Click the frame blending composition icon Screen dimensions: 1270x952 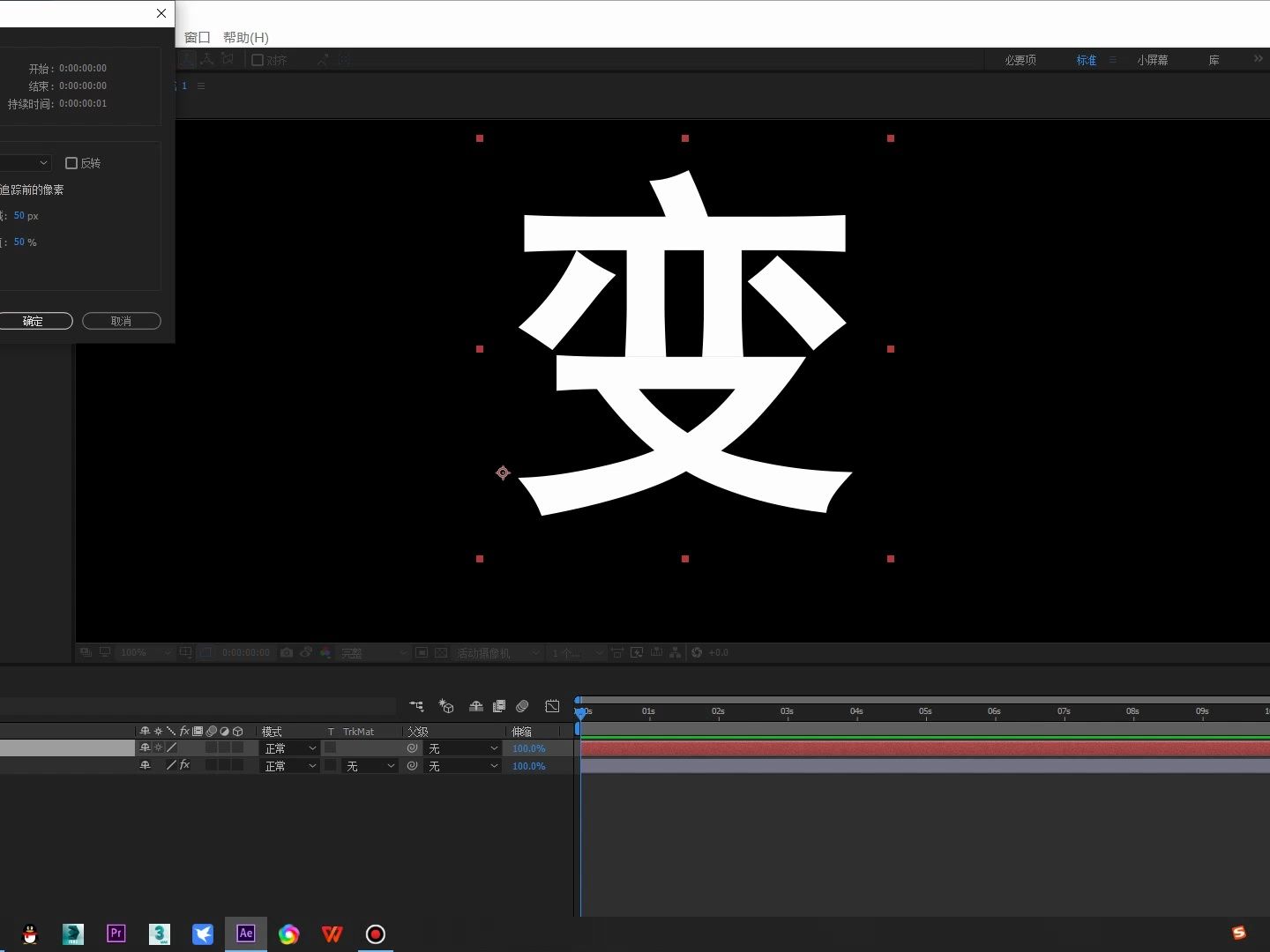[499, 707]
